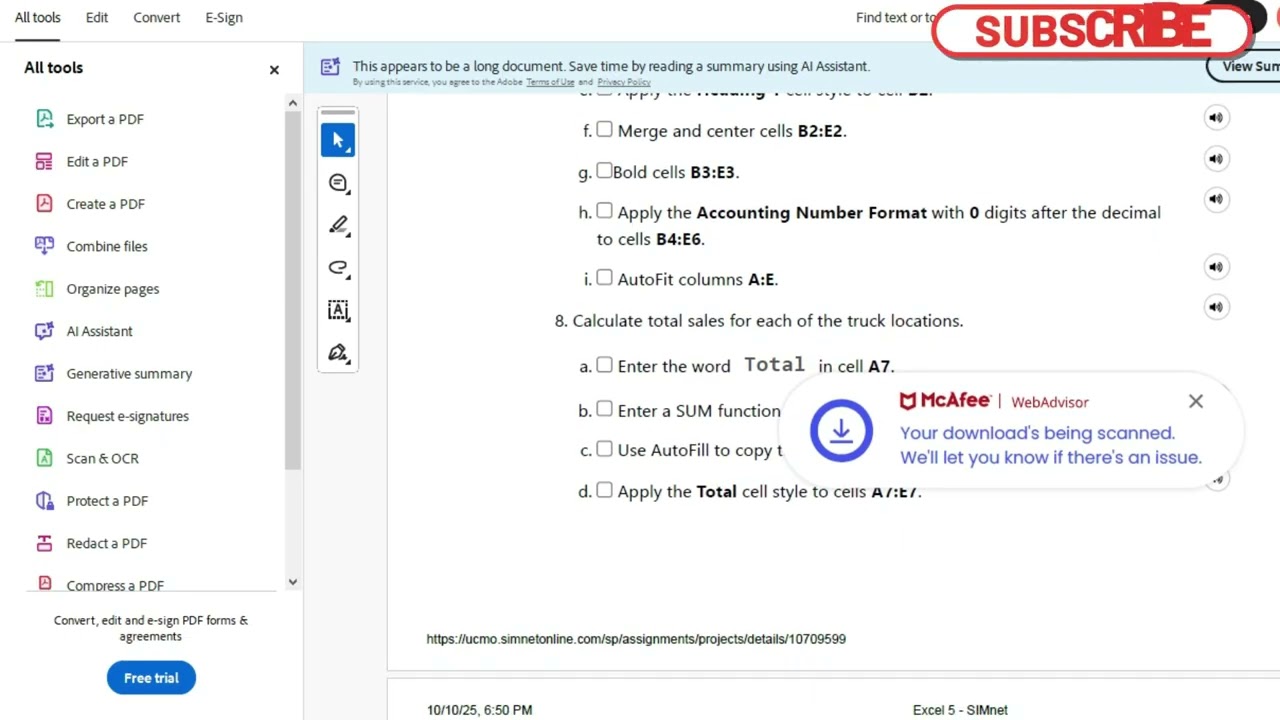
Task: Check the Enter a SUM function box
Action: pyautogui.click(x=604, y=409)
